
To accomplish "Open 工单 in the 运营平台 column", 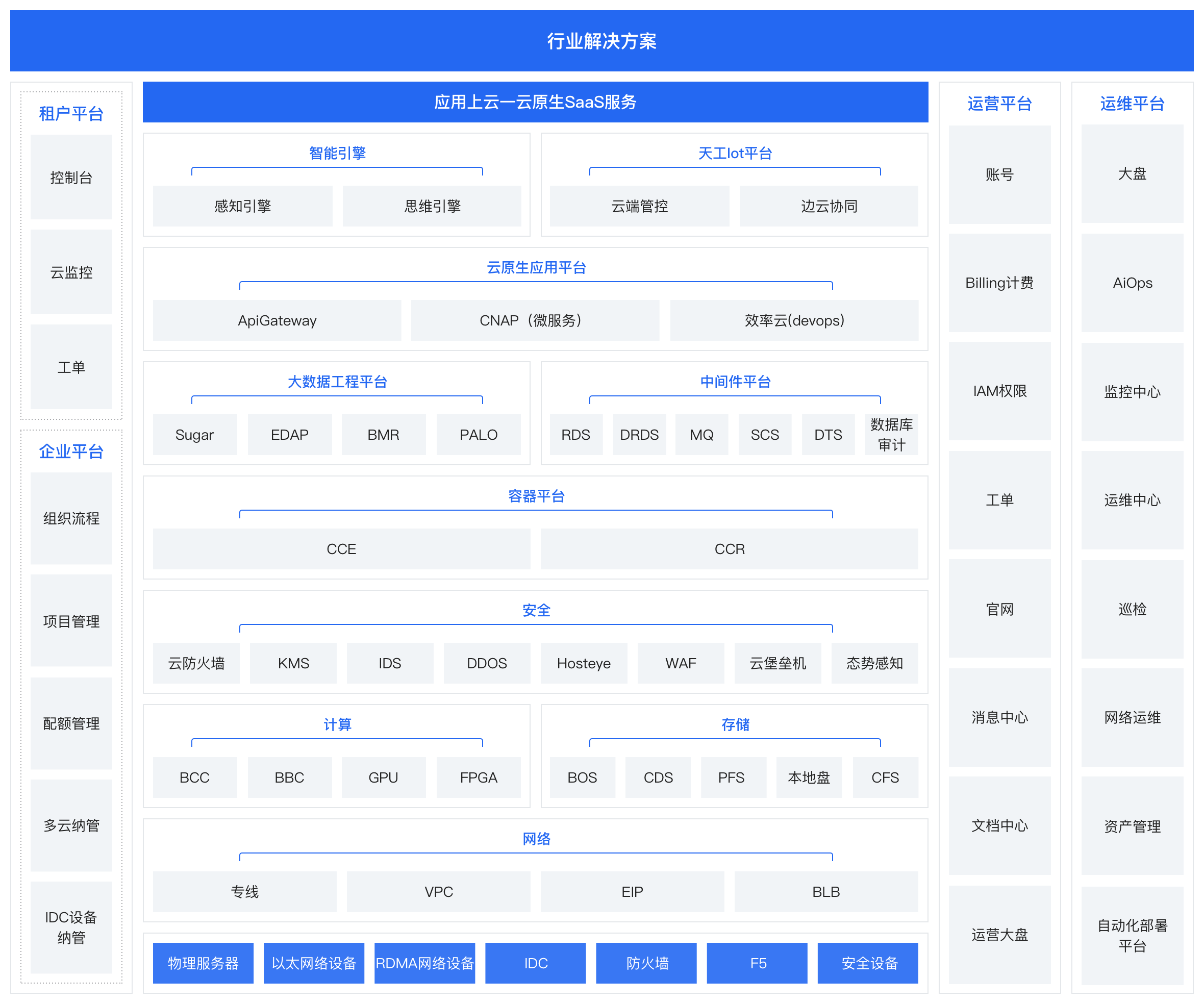I will pyautogui.click(x=999, y=500).
